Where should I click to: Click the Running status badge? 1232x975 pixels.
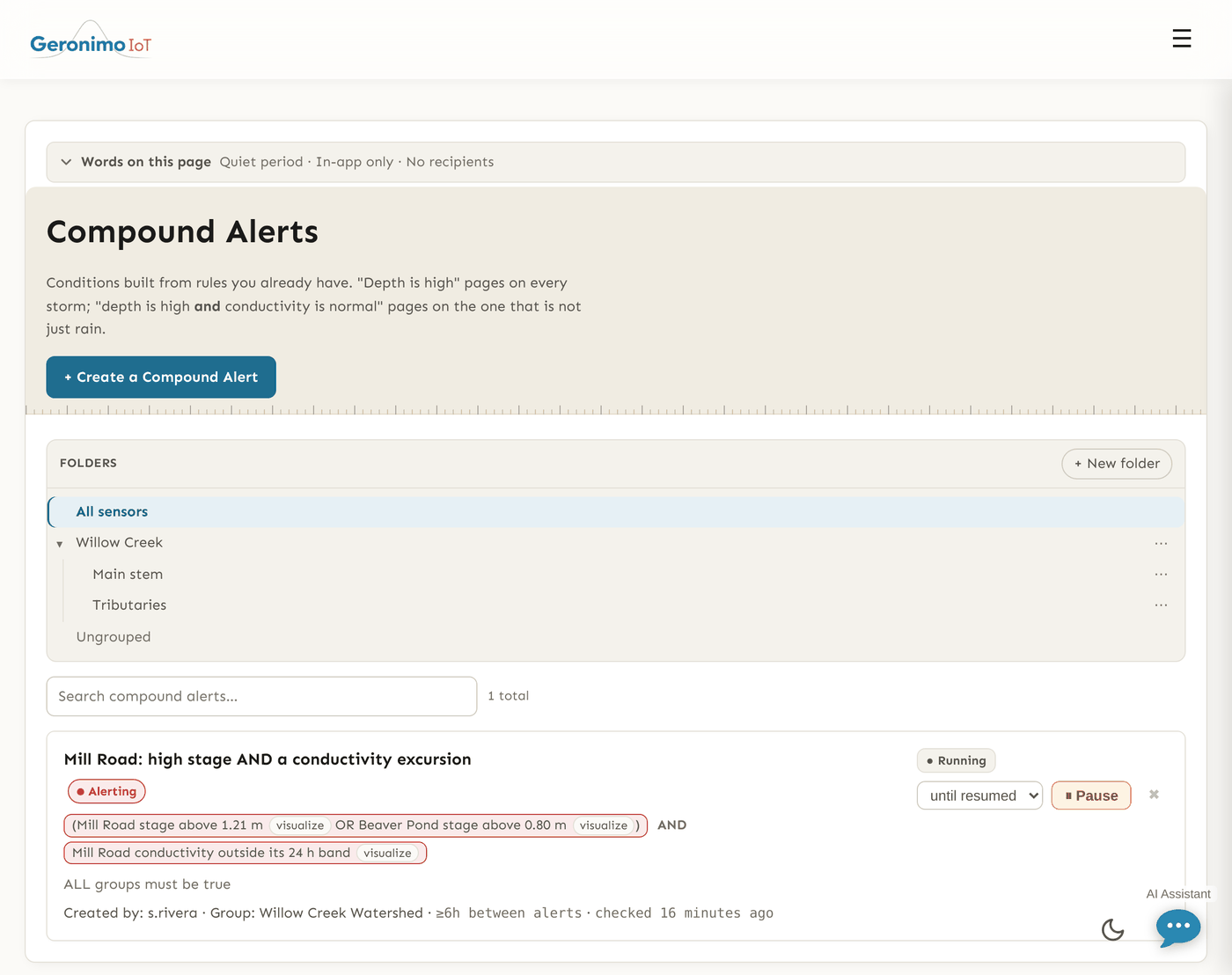956,760
